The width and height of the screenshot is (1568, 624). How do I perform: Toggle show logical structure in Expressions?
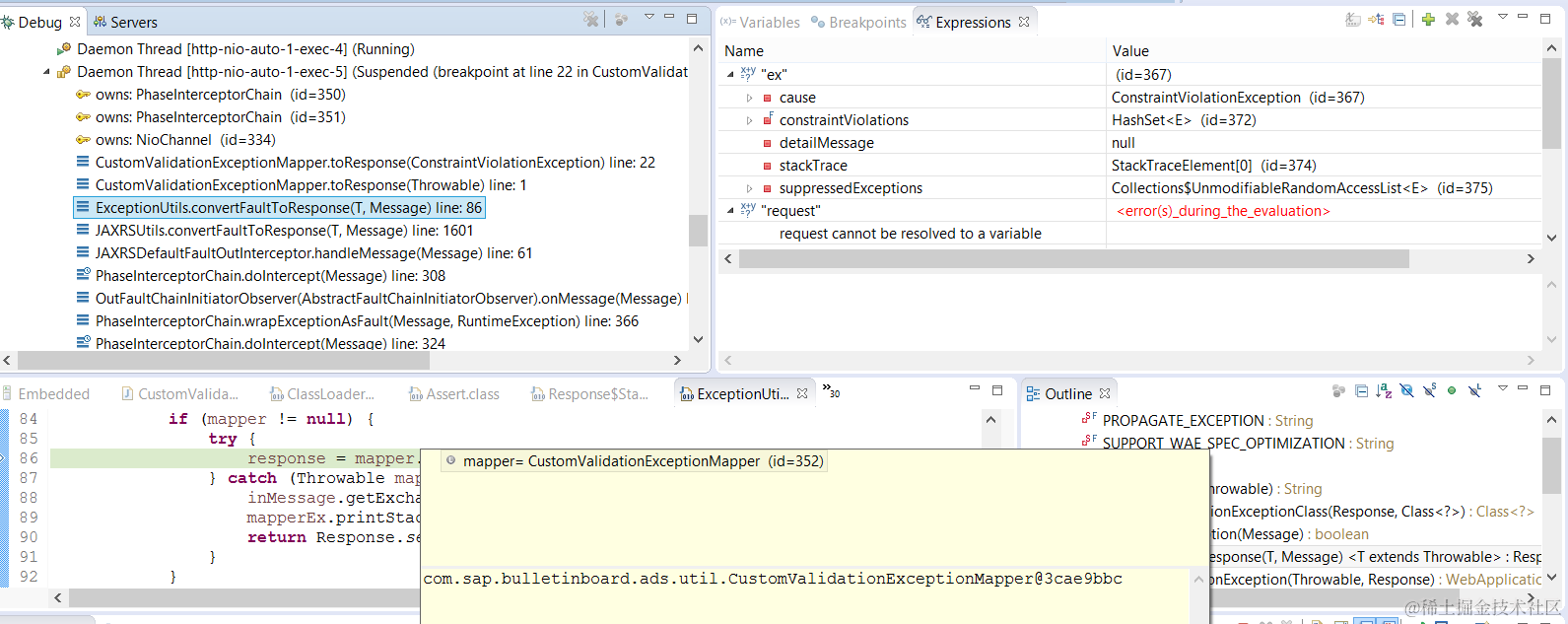(x=1377, y=20)
